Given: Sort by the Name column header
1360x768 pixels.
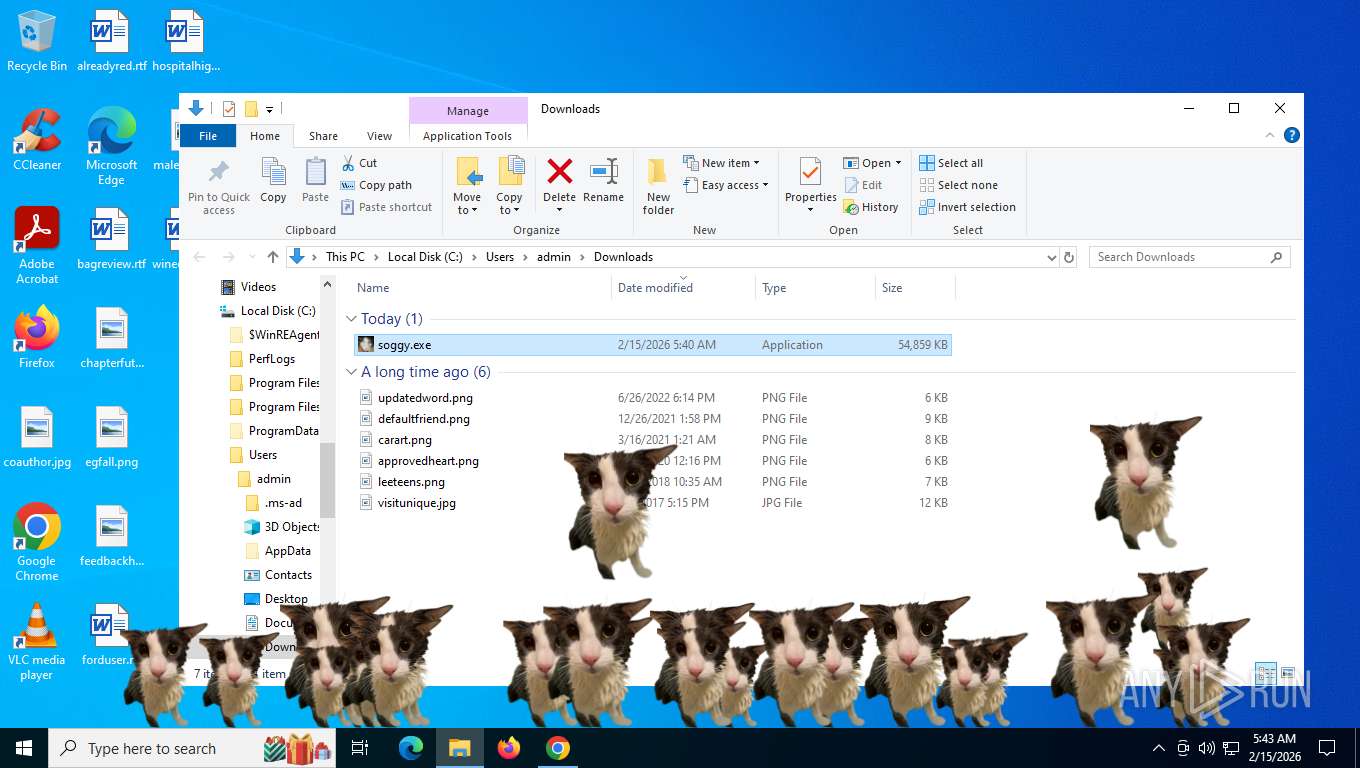Looking at the screenshot, I should coord(480,288).
